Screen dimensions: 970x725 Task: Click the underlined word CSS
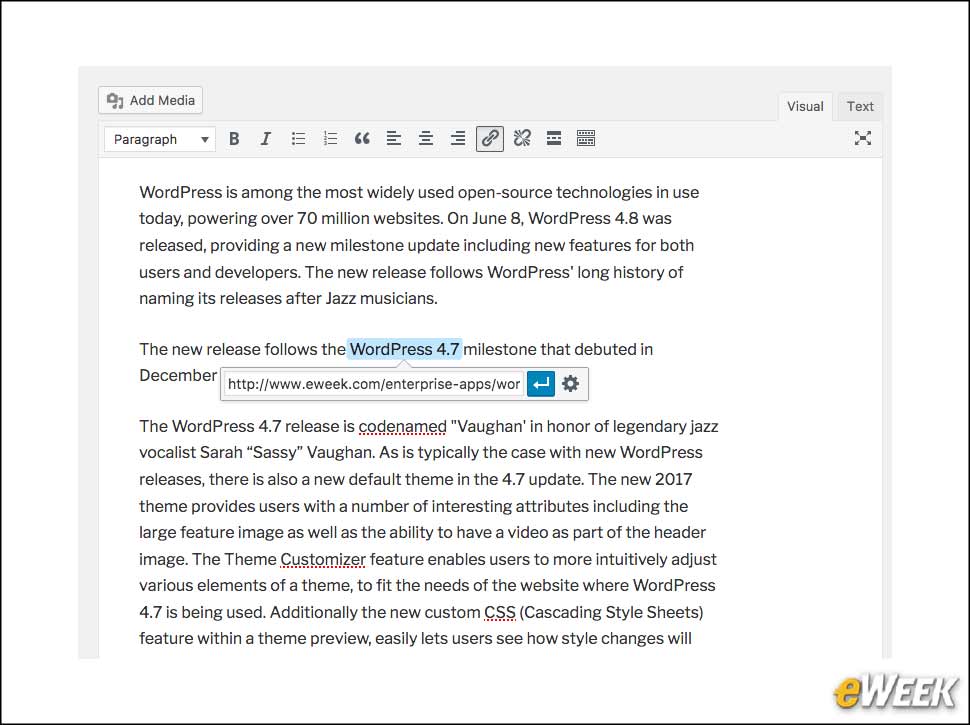click(x=500, y=612)
